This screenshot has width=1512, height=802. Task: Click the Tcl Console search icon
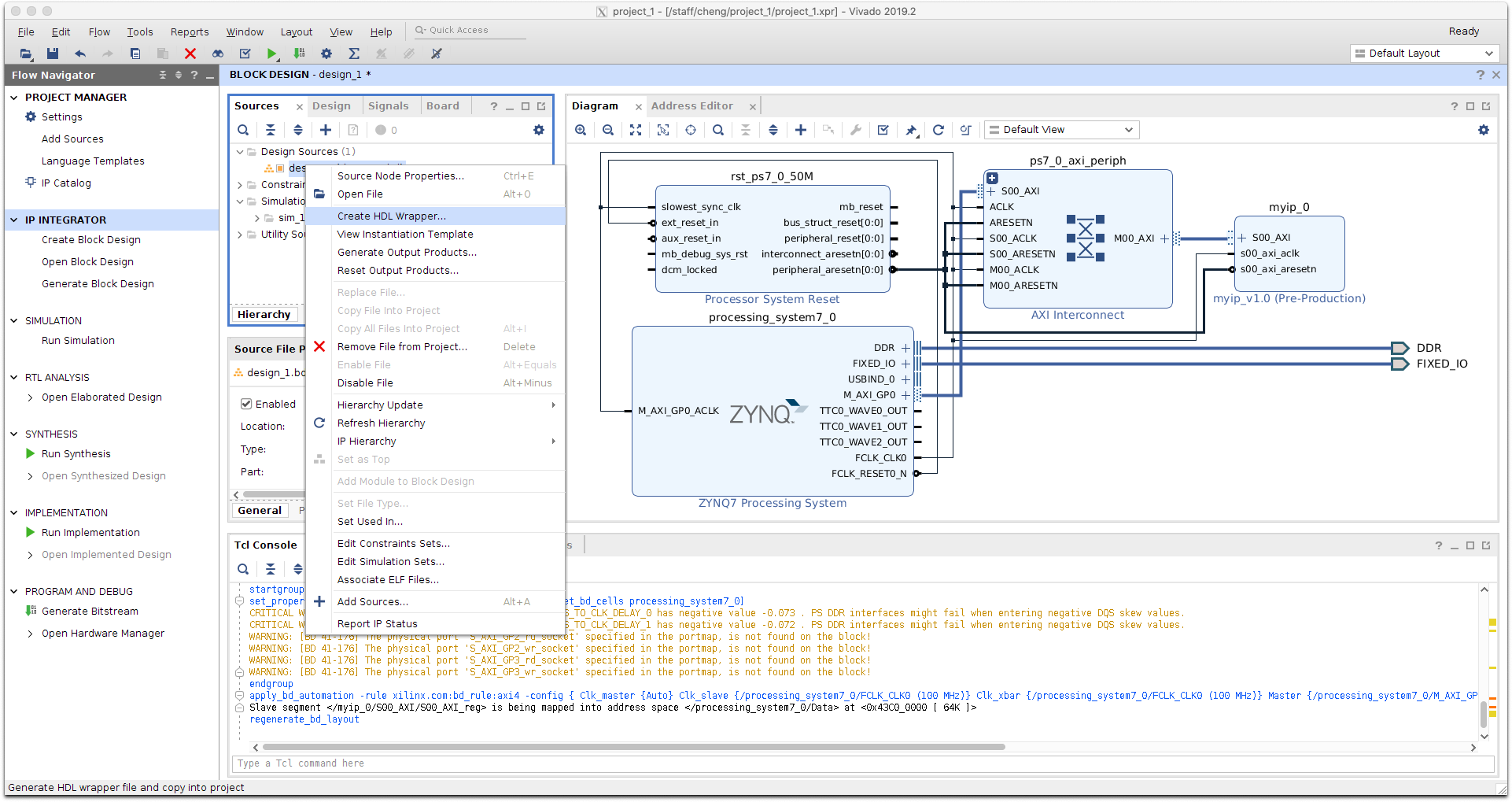(x=243, y=569)
